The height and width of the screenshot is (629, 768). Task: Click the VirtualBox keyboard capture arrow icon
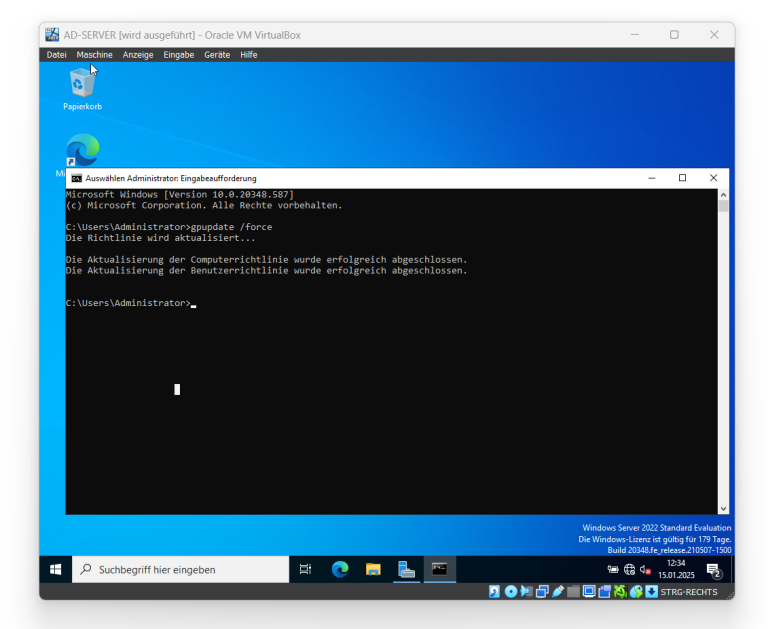pos(651,592)
